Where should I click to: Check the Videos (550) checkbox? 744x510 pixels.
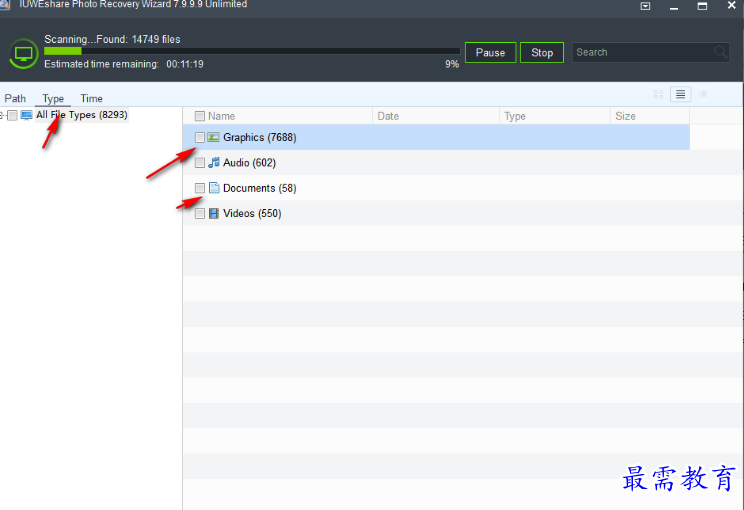pos(200,213)
